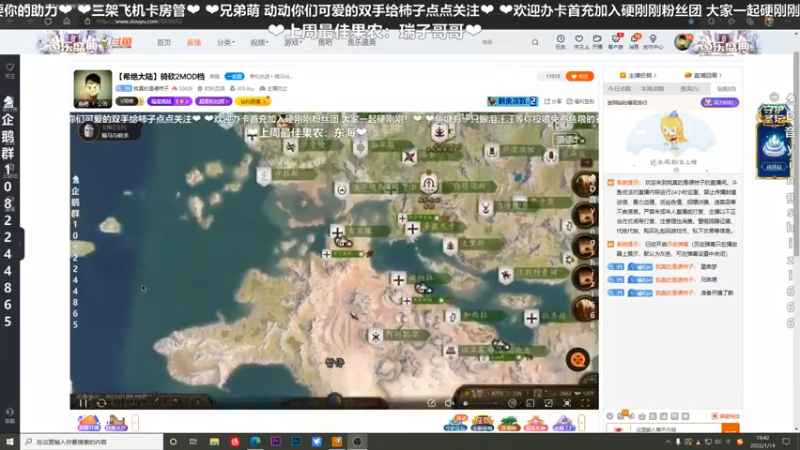Open the 客服 icon at the sidebar bottom

pos(10,415)
